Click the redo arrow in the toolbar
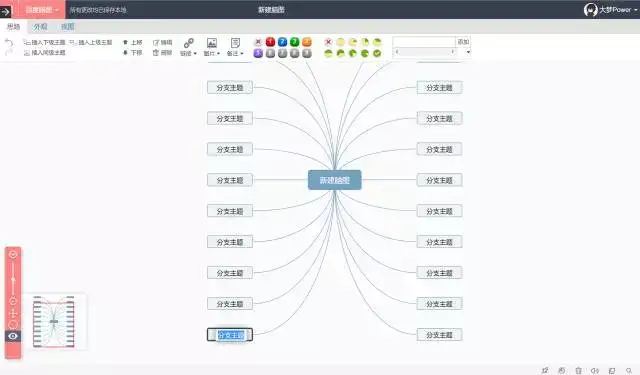 (x=8, y=52)
